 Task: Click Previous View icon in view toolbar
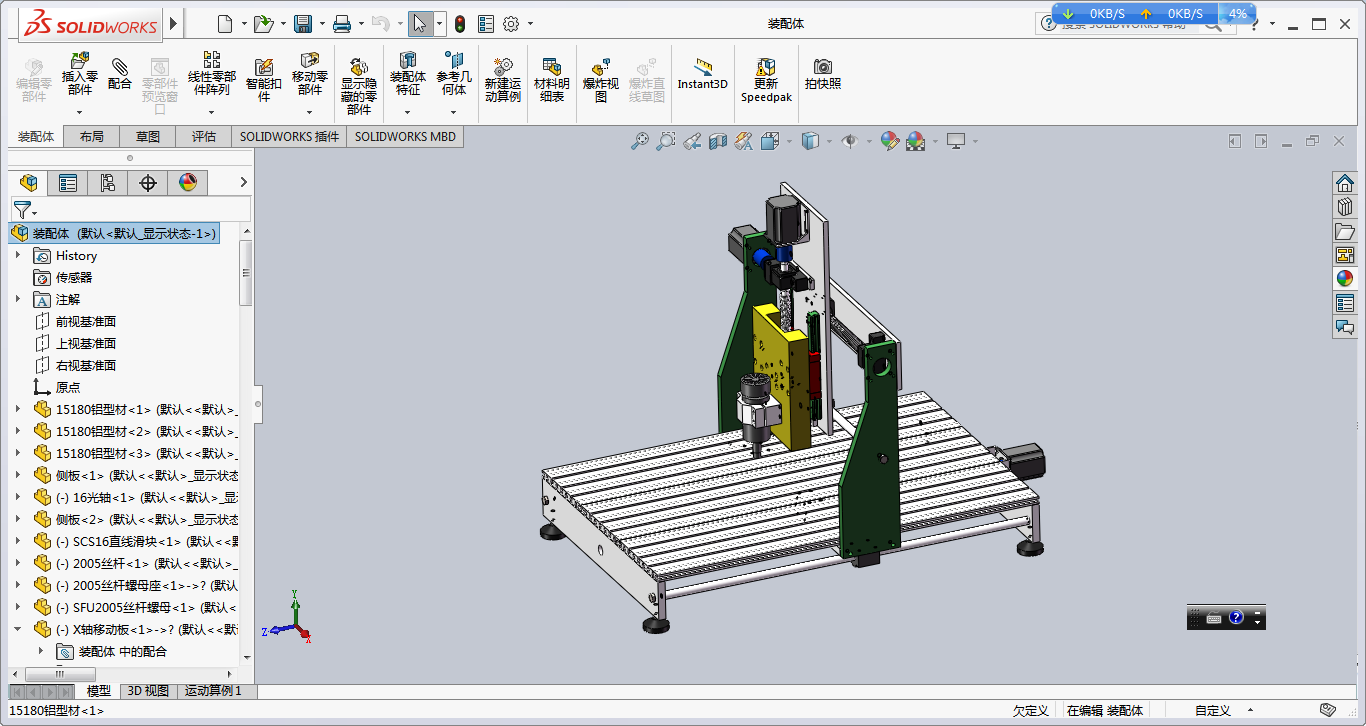click(x=692, y=142)
